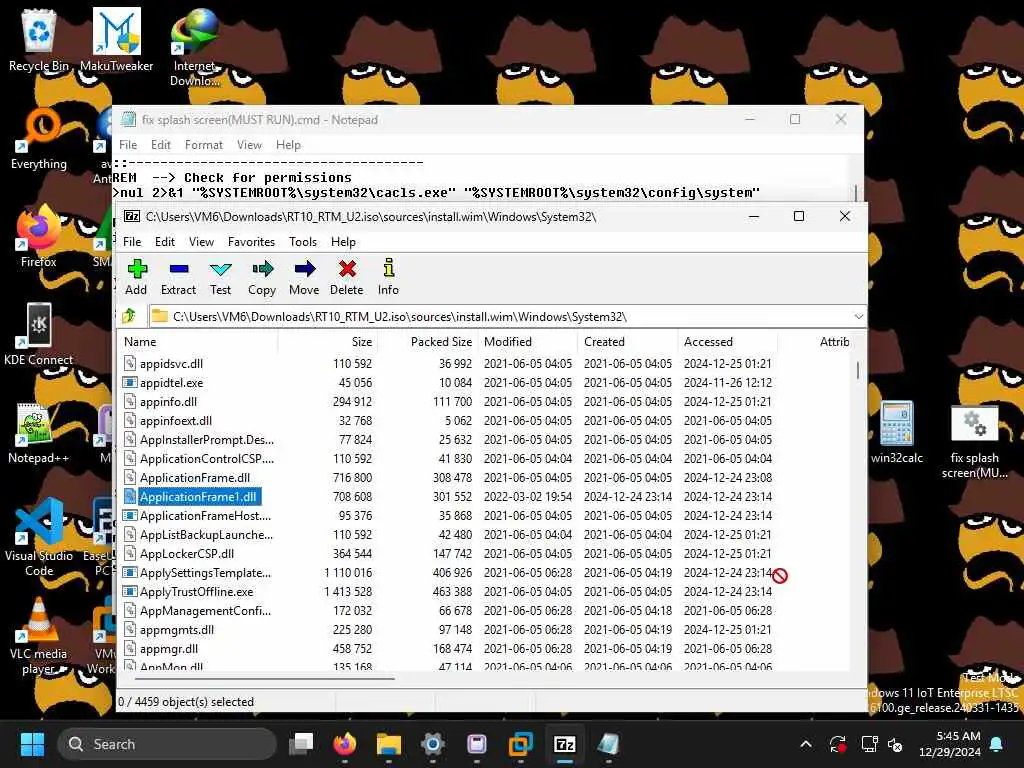Click the Add toolbar button in 7-Zip

136,277
